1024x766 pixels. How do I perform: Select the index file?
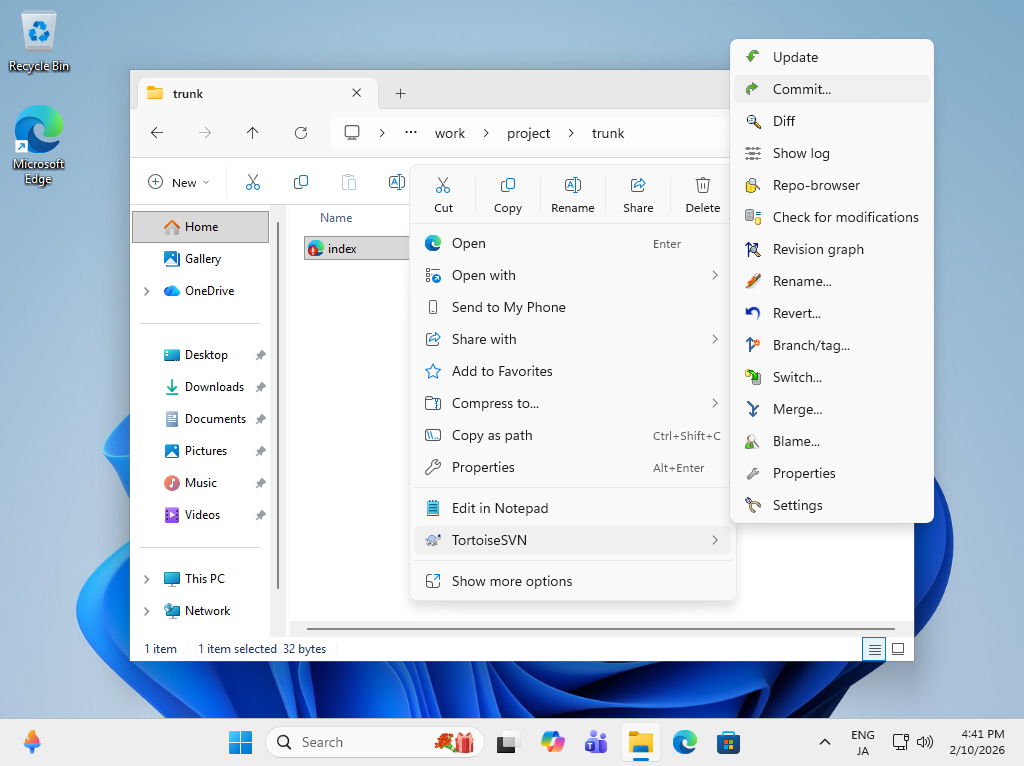click(357, 248)
